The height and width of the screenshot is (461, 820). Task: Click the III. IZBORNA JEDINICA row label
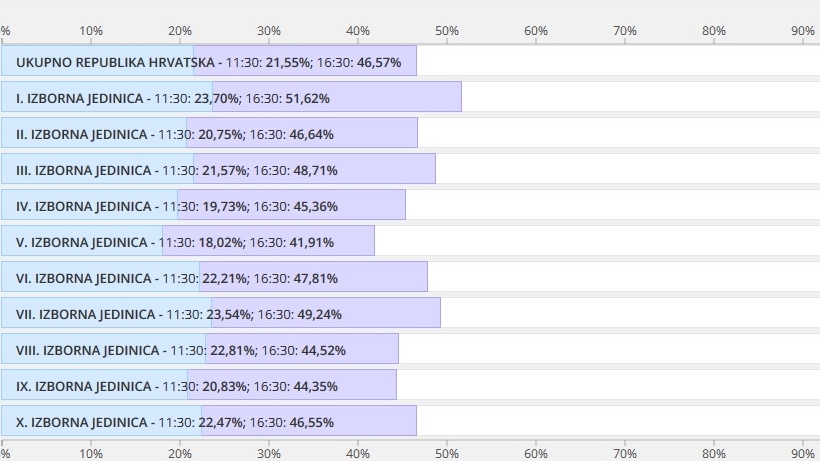point(85,170)
